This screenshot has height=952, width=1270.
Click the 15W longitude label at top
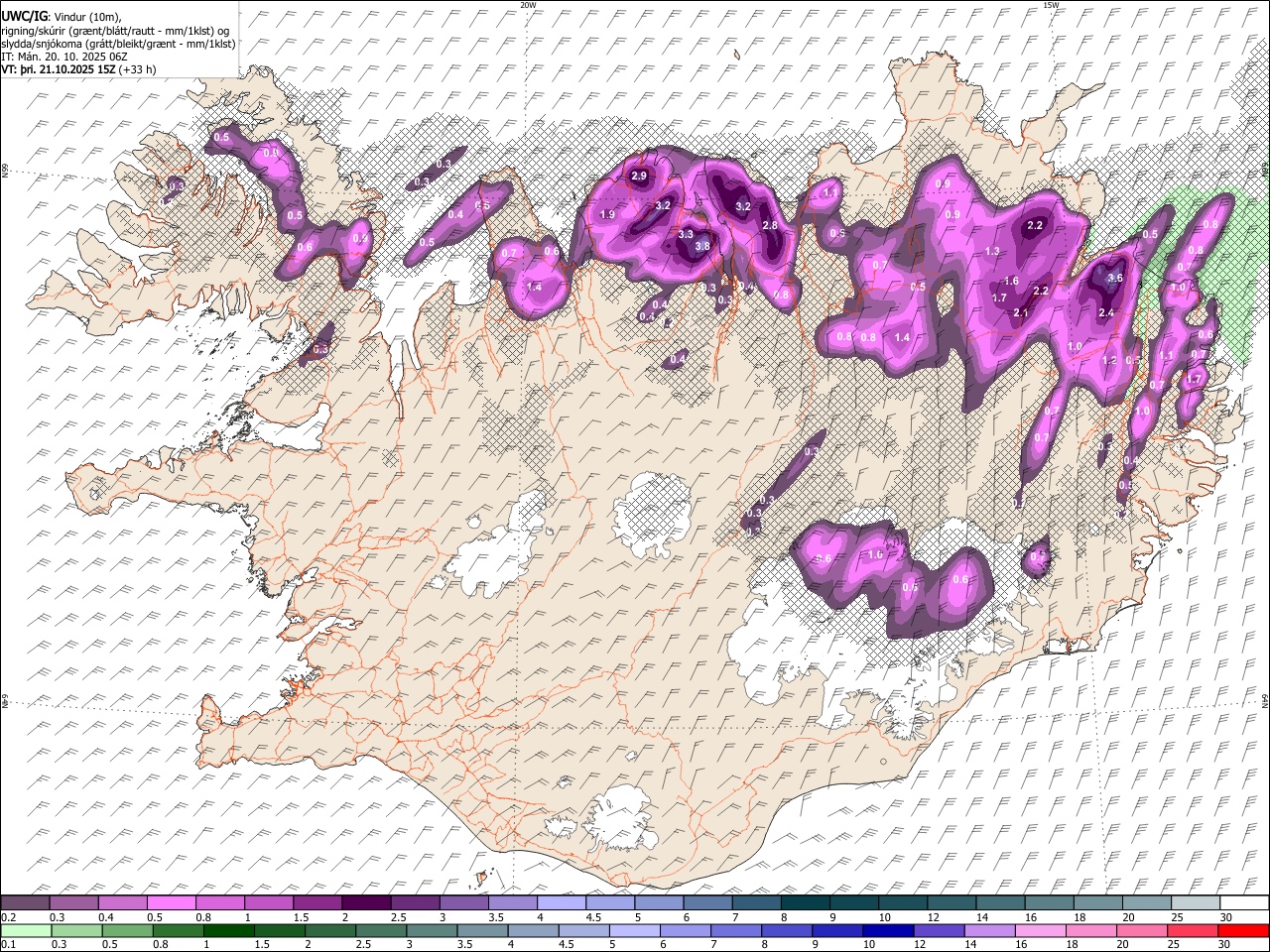[x=1051, y=5]
